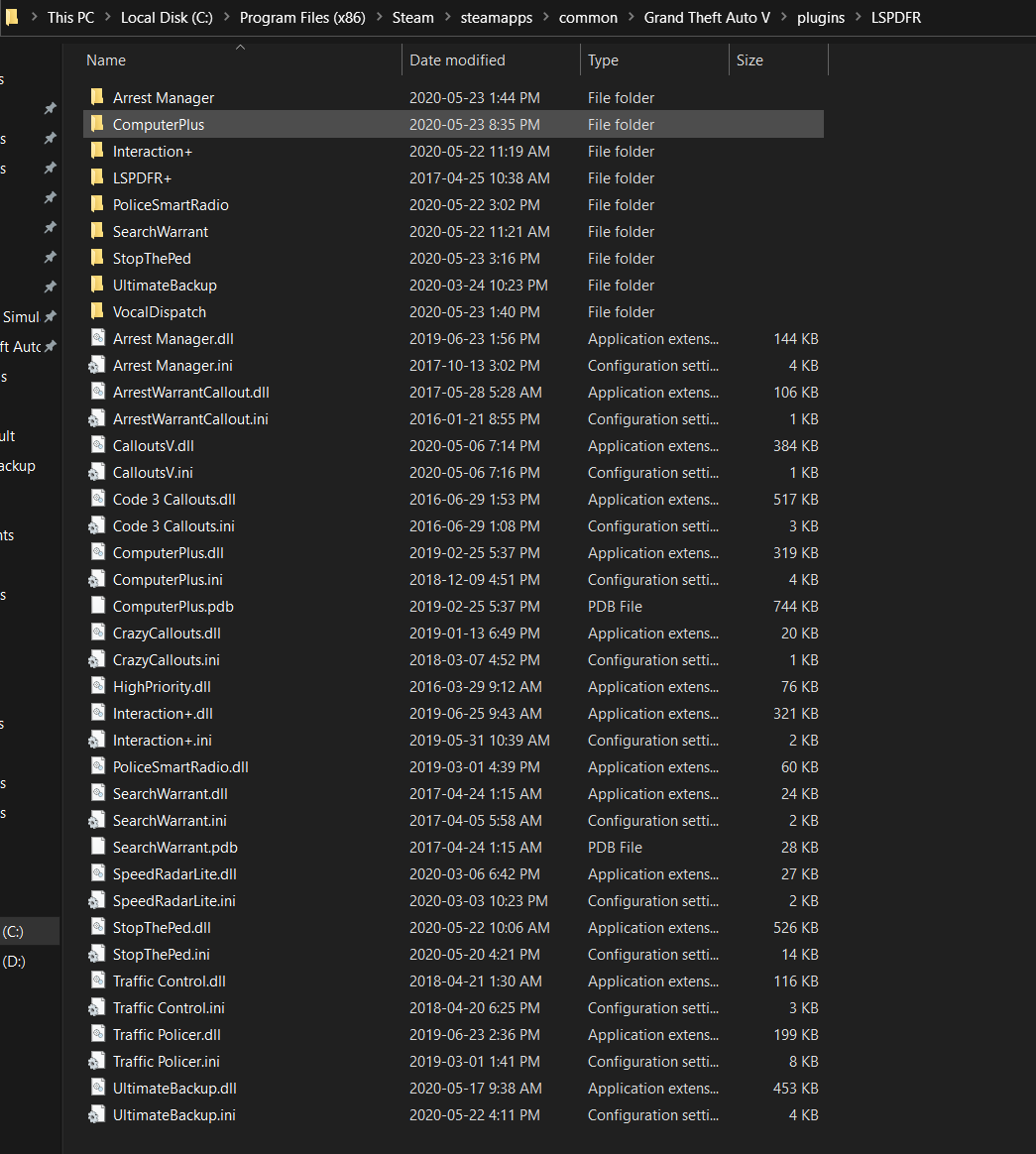Click the CrazyCallouts.ini config icon
The width and height of the screenshot is (1036, 1154).
tap(96, 659)
